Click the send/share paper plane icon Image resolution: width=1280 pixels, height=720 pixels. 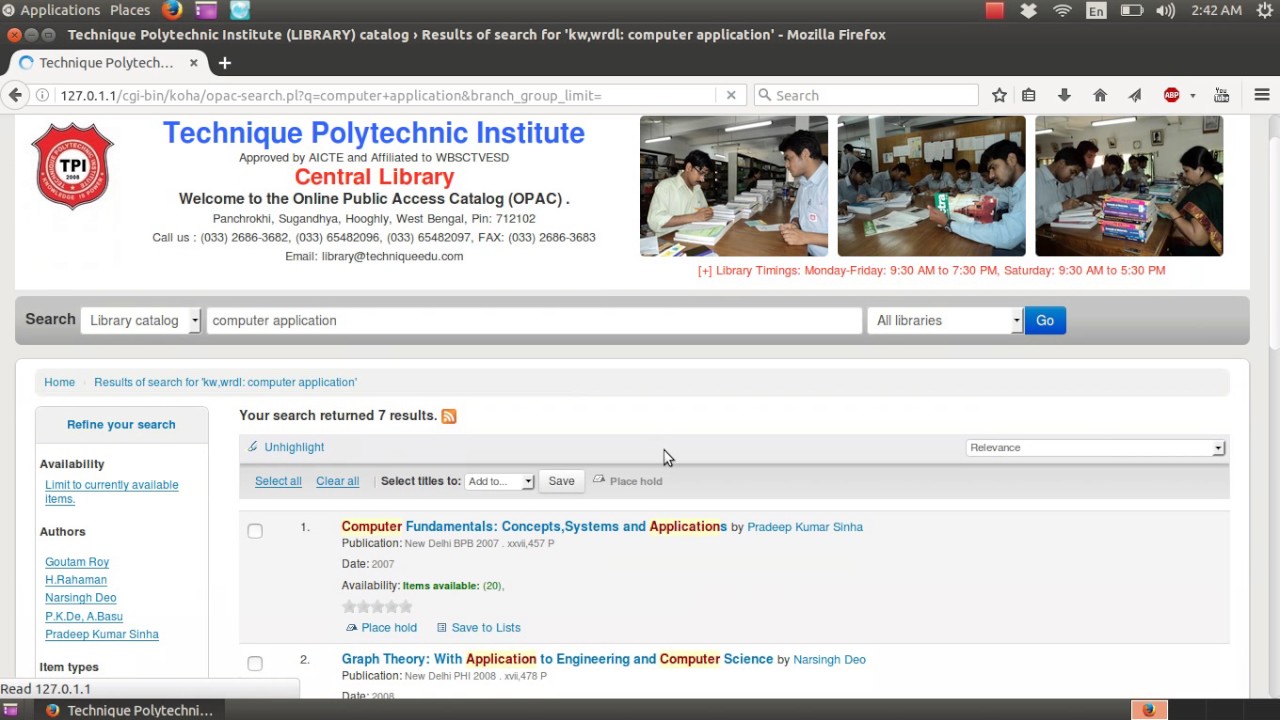point(1135,95)
